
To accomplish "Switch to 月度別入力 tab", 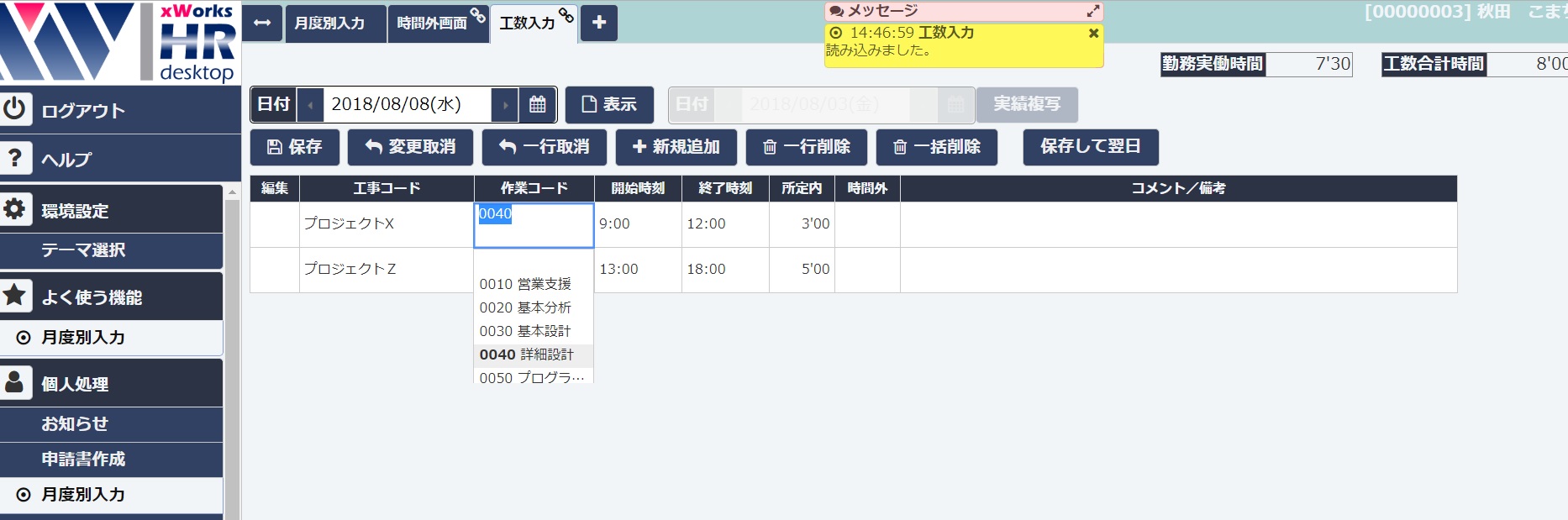I will tap(329, 24).
